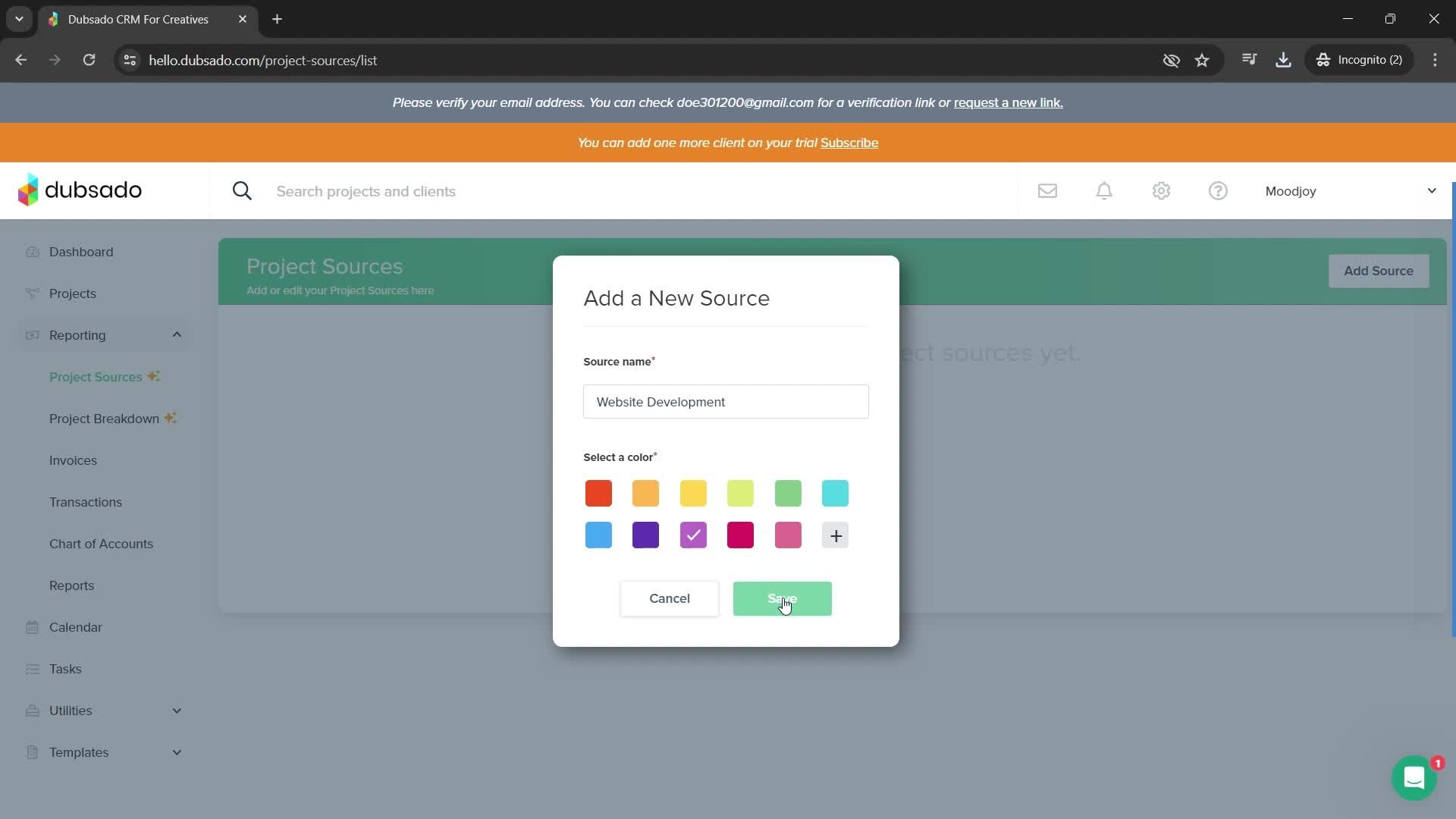
Task: Open Project Breakdown report
Action: [x=104, y=419]
